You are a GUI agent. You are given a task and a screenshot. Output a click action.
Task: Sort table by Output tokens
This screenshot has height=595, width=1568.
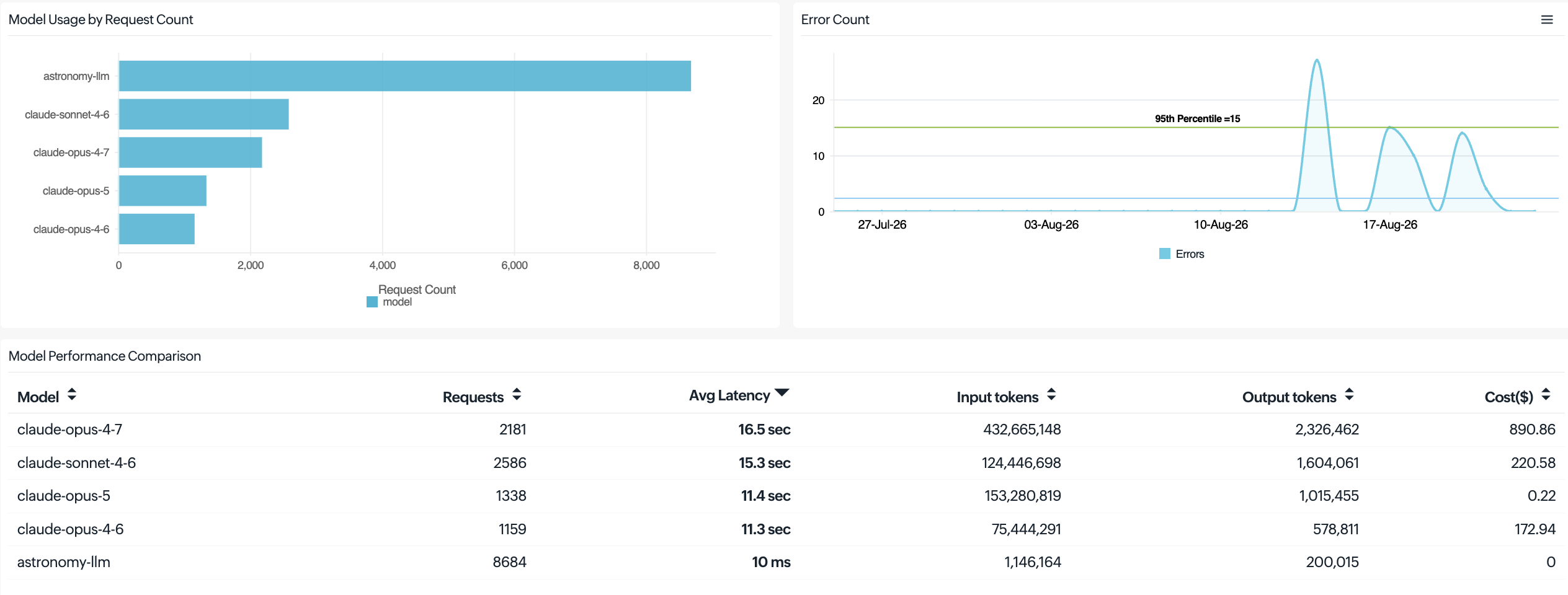(1349, 395)
